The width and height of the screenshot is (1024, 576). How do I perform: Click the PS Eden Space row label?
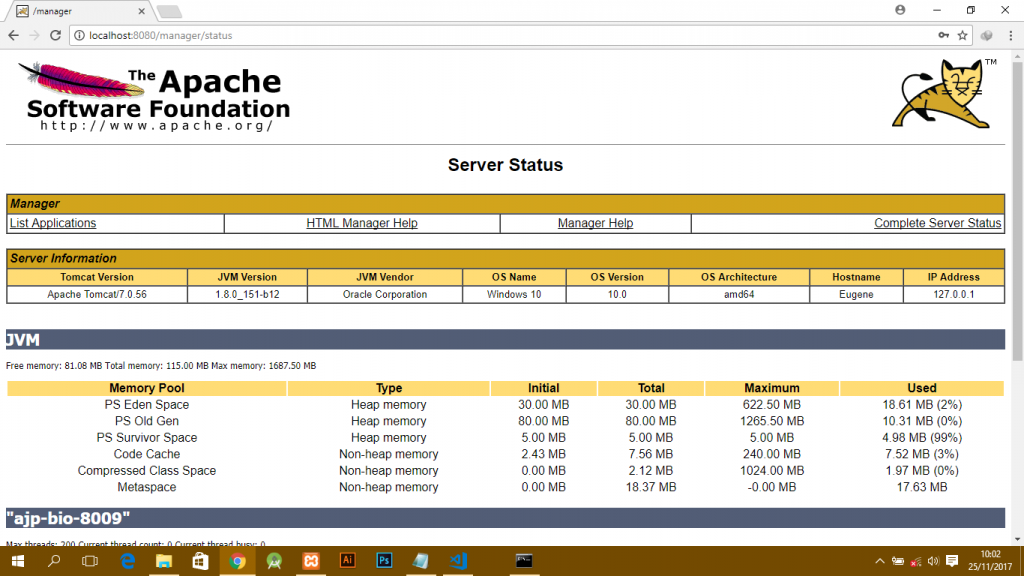tap(146, 405)
